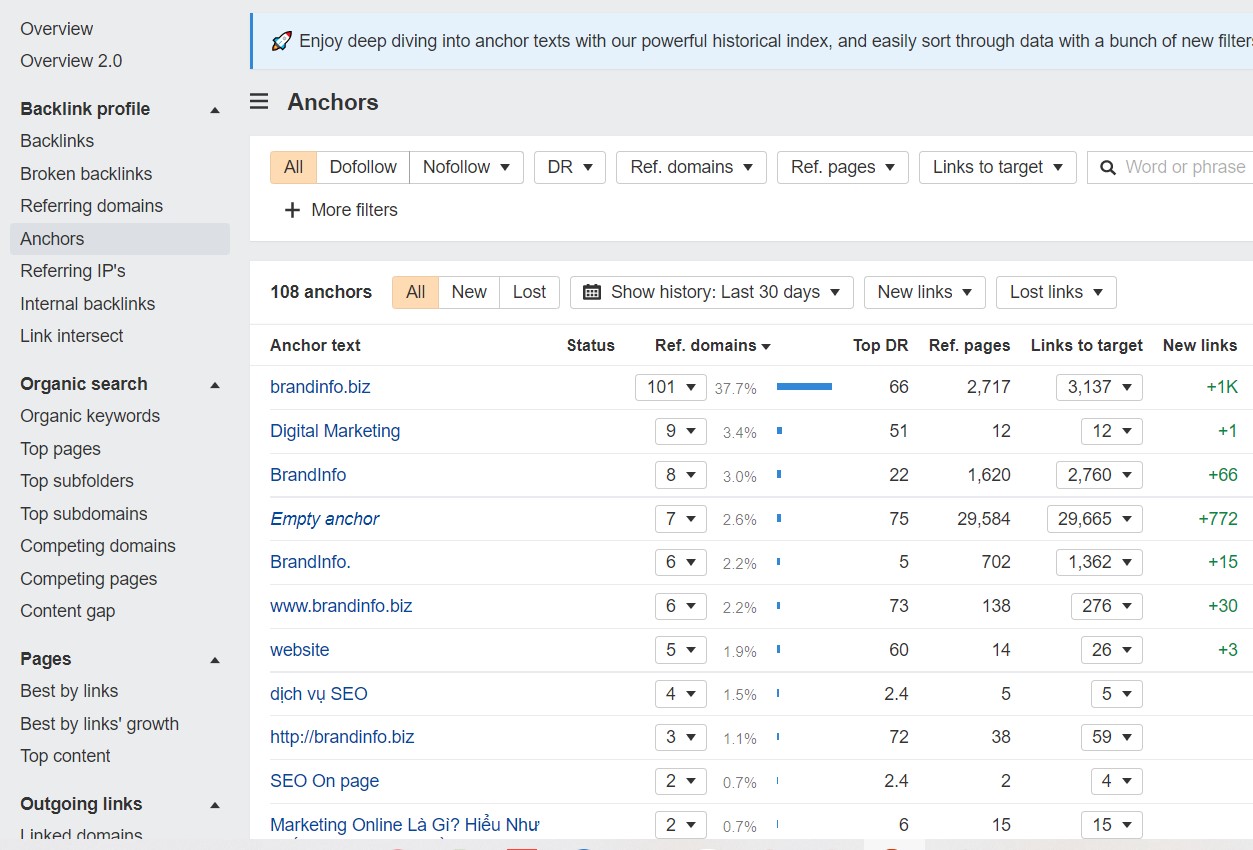Expand the 2,760 links to target dropdown
The image size is (1253, 850).
[x=1099, y=475]
